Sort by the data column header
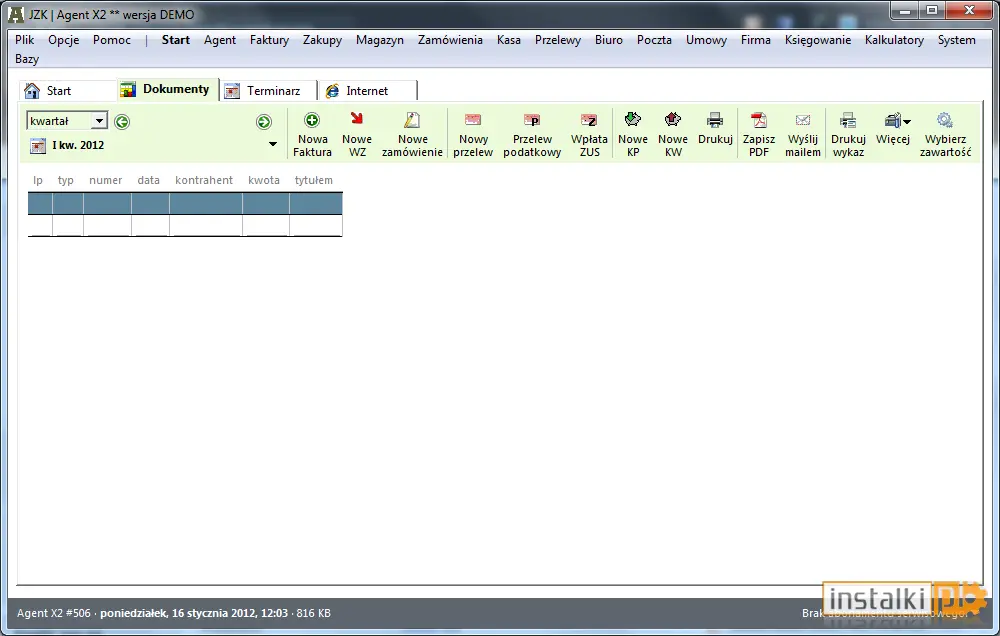 [148, 181]
